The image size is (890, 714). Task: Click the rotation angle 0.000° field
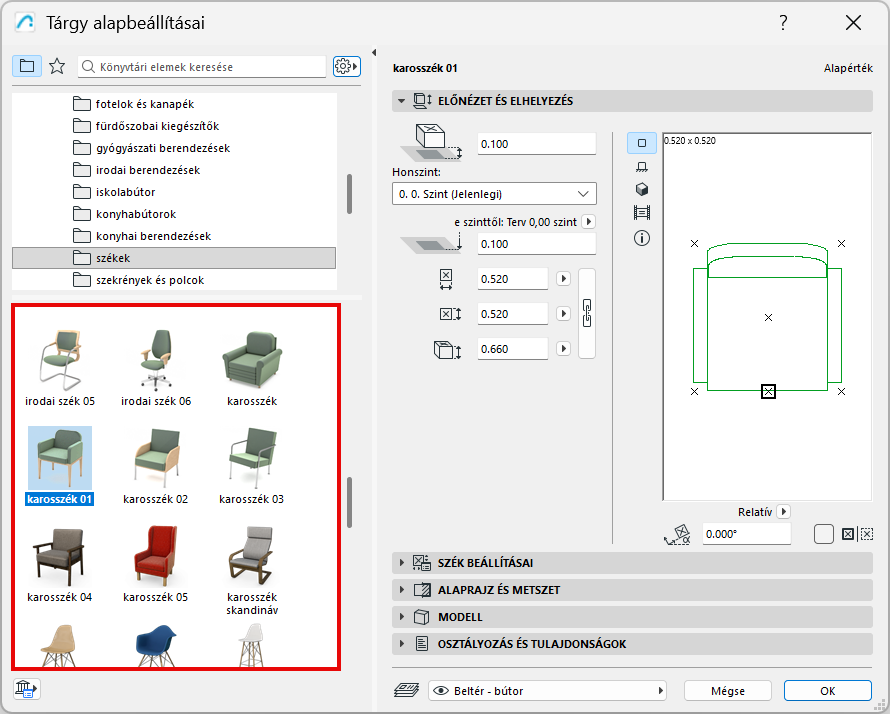click(746, 534)
